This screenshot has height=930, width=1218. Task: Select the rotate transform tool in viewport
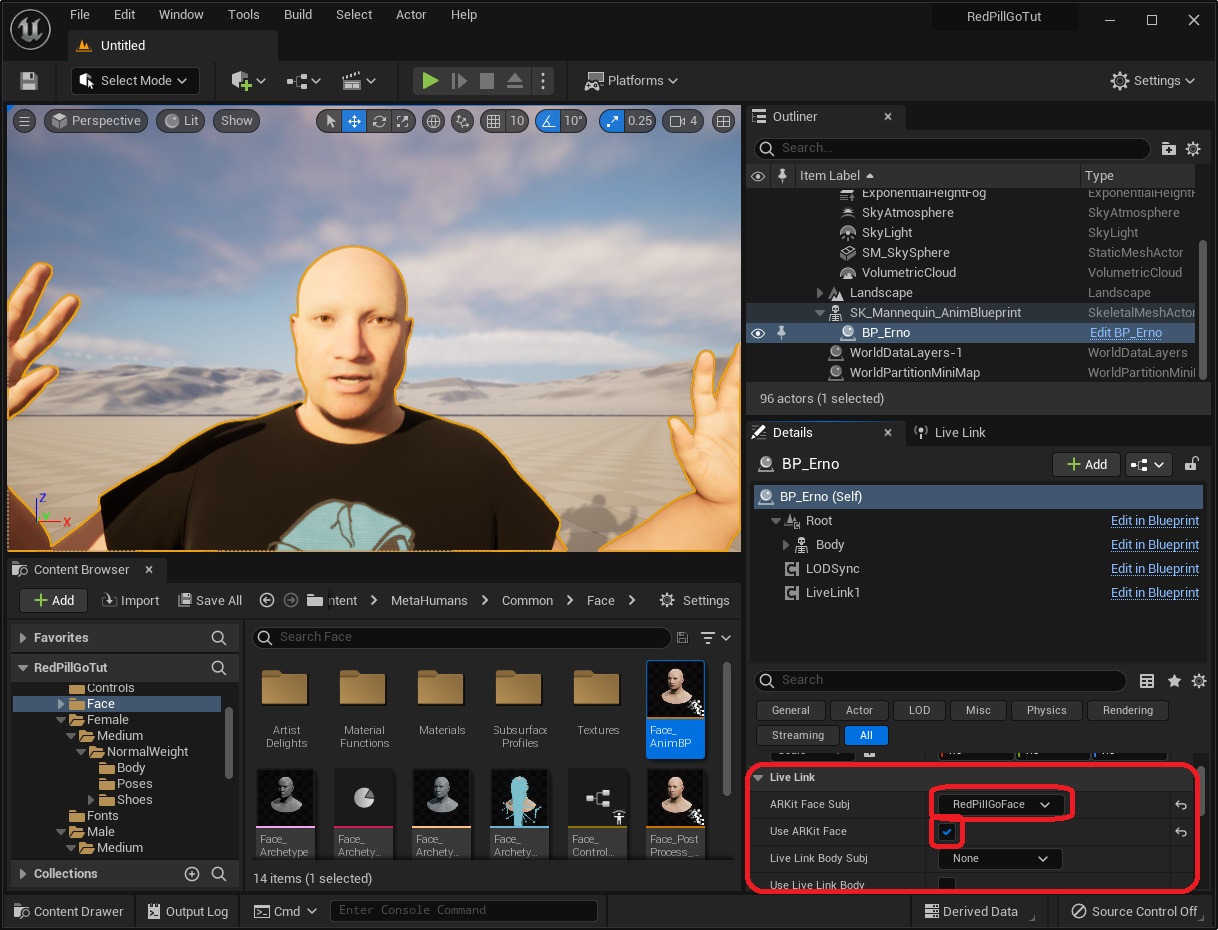point(379,121)
